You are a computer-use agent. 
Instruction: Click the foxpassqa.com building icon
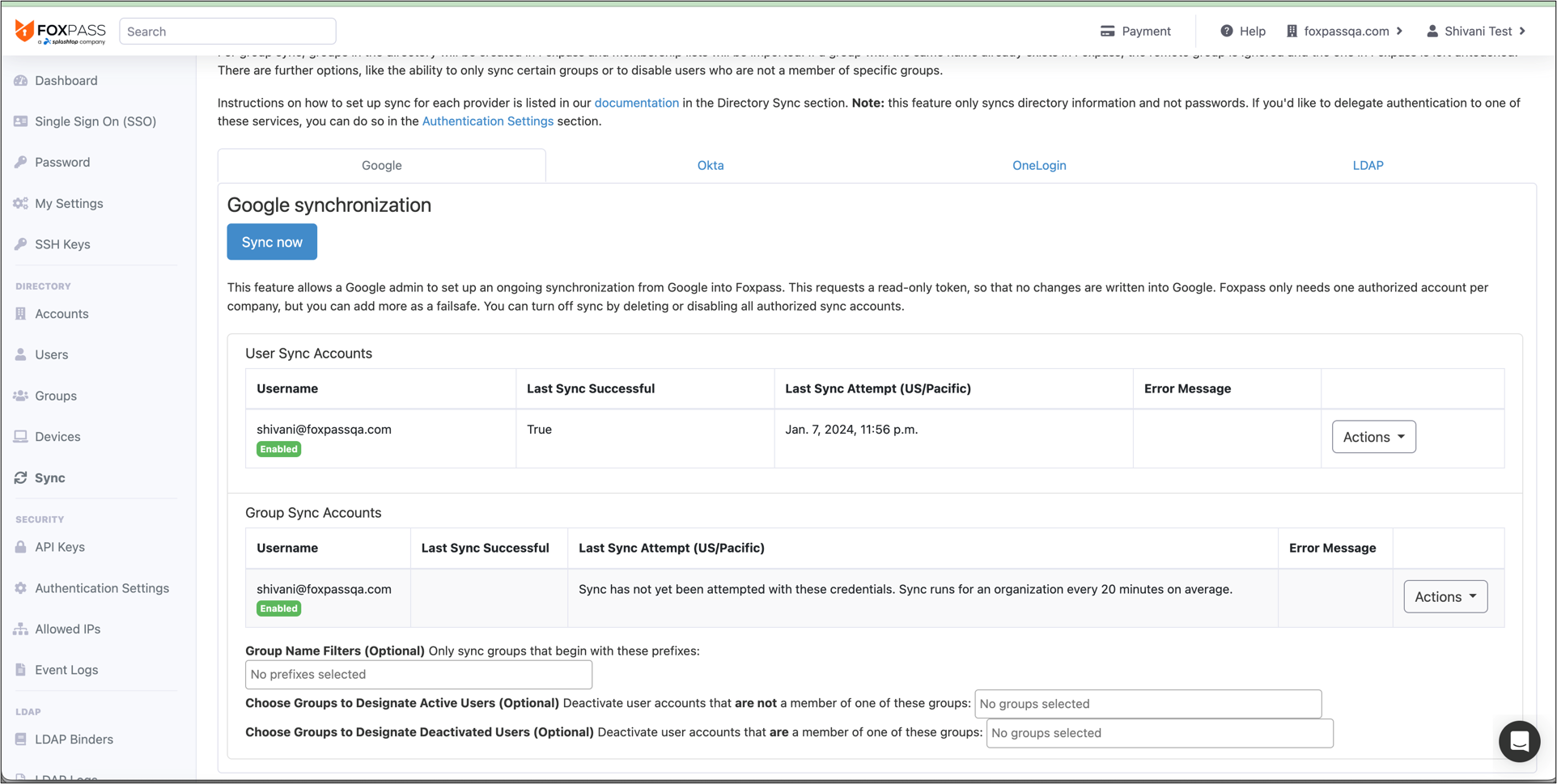coord(1292,32)
